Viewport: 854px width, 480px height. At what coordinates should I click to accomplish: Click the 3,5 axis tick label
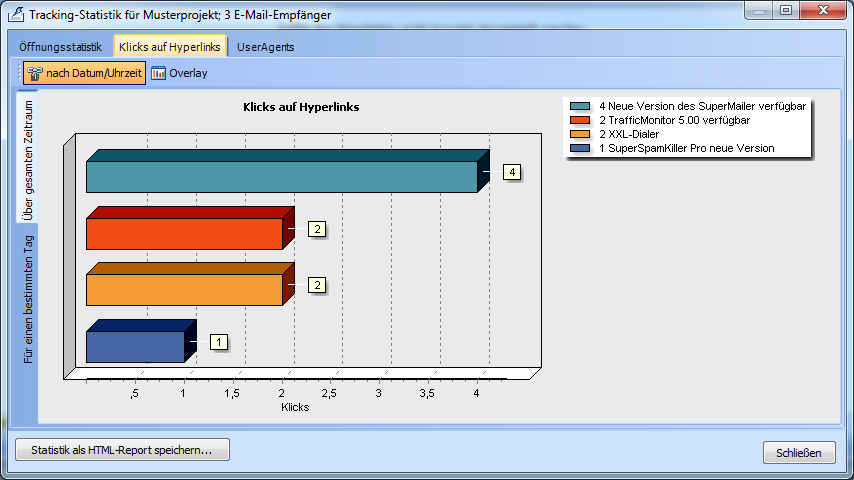[x=427, y=393]
